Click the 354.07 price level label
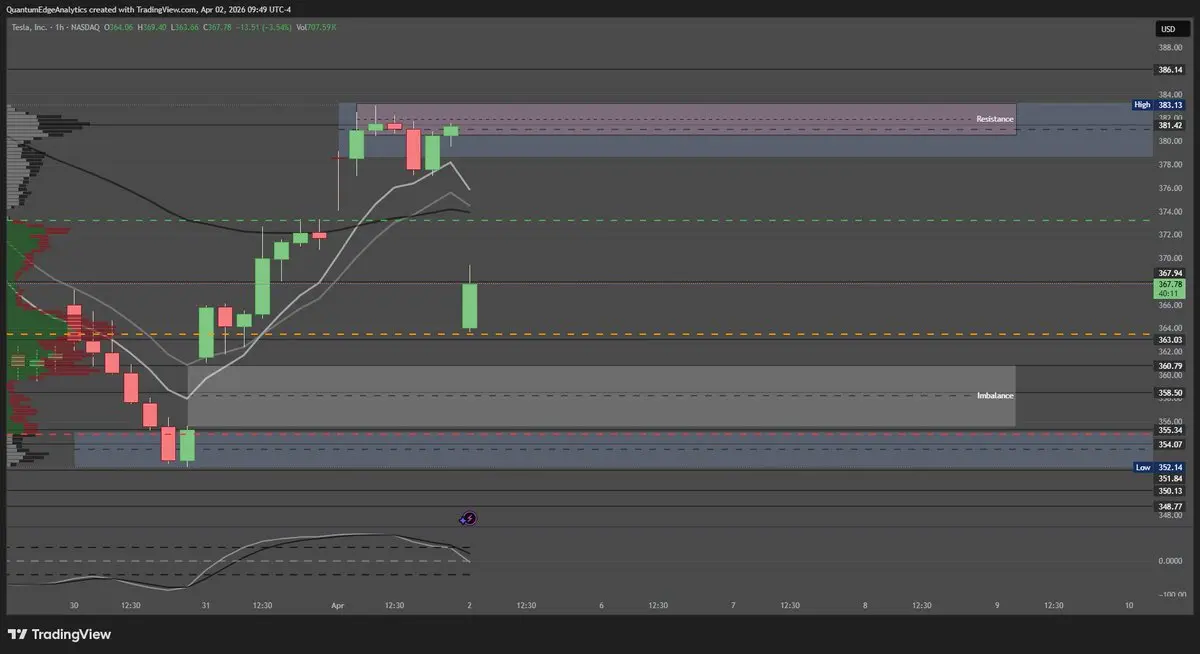The image size is (1200, 654). click(1170, 444)
